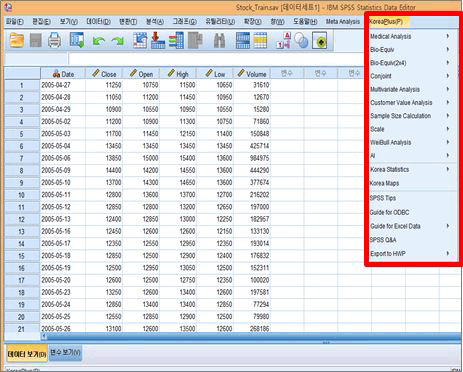
Task: Choose Korea Maps from the menu
Action: pyautogui.click(x=411, y=183)
